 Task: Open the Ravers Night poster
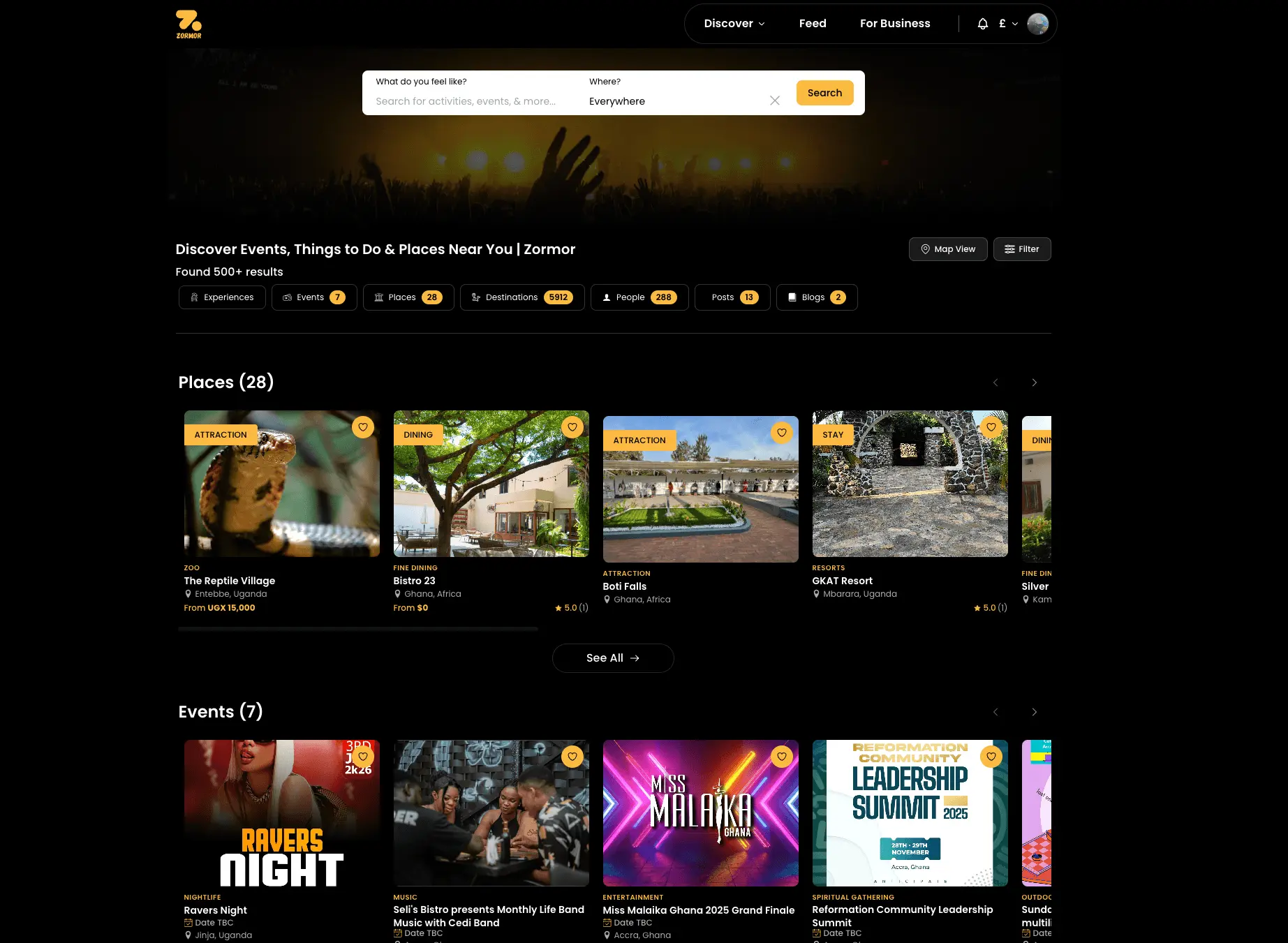coord(282,813)
